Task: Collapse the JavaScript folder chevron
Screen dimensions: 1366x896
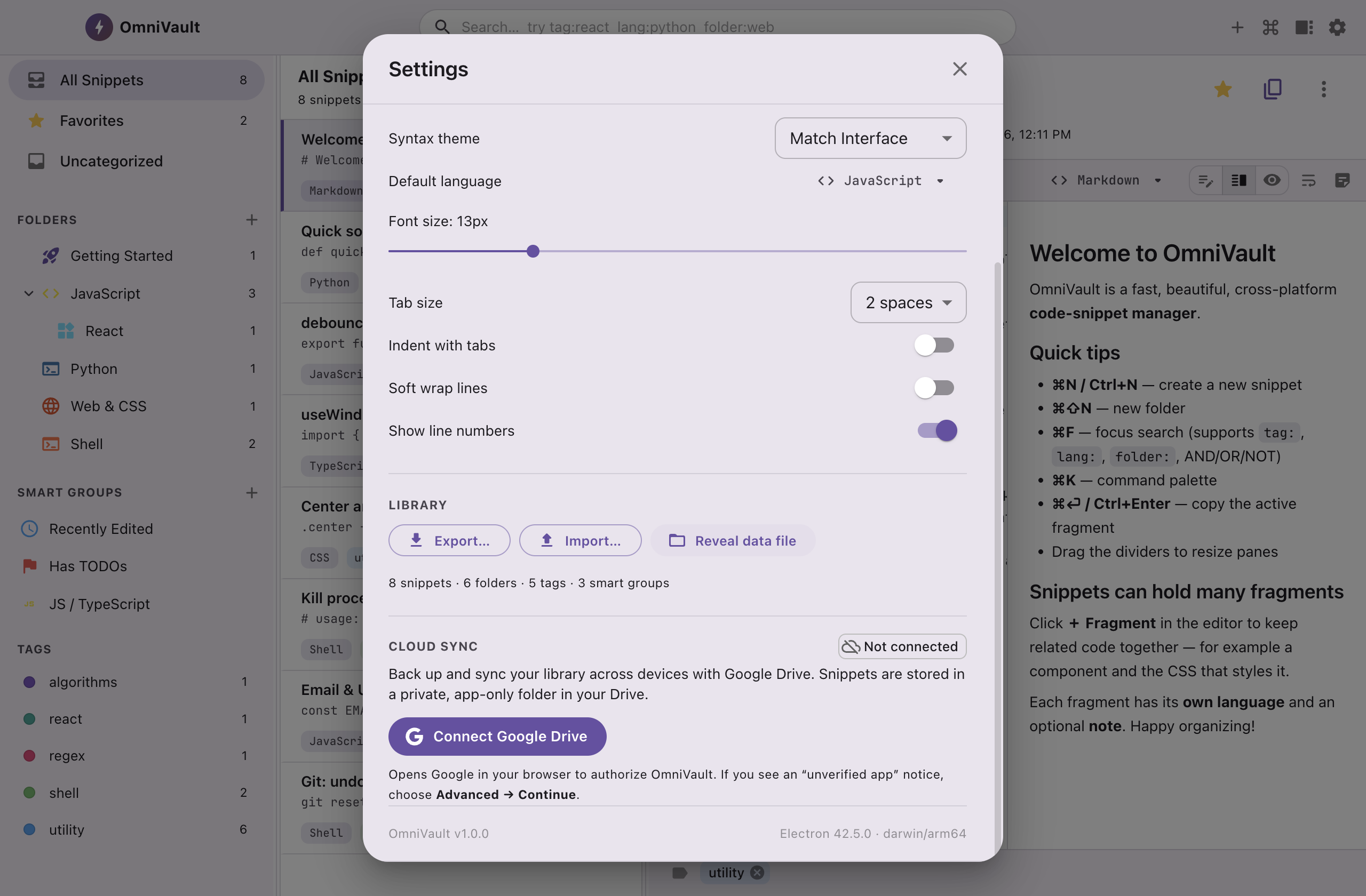Action: coord(29,294)
